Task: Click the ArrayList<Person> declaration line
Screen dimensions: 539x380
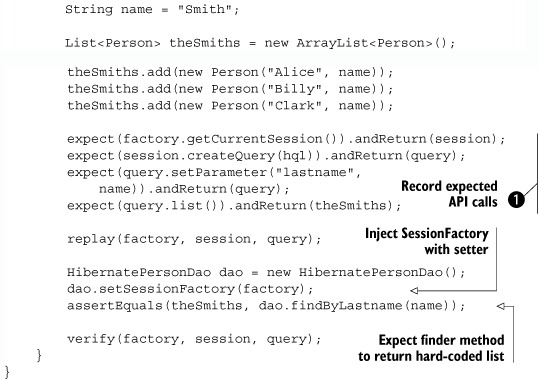Action: 260,43
